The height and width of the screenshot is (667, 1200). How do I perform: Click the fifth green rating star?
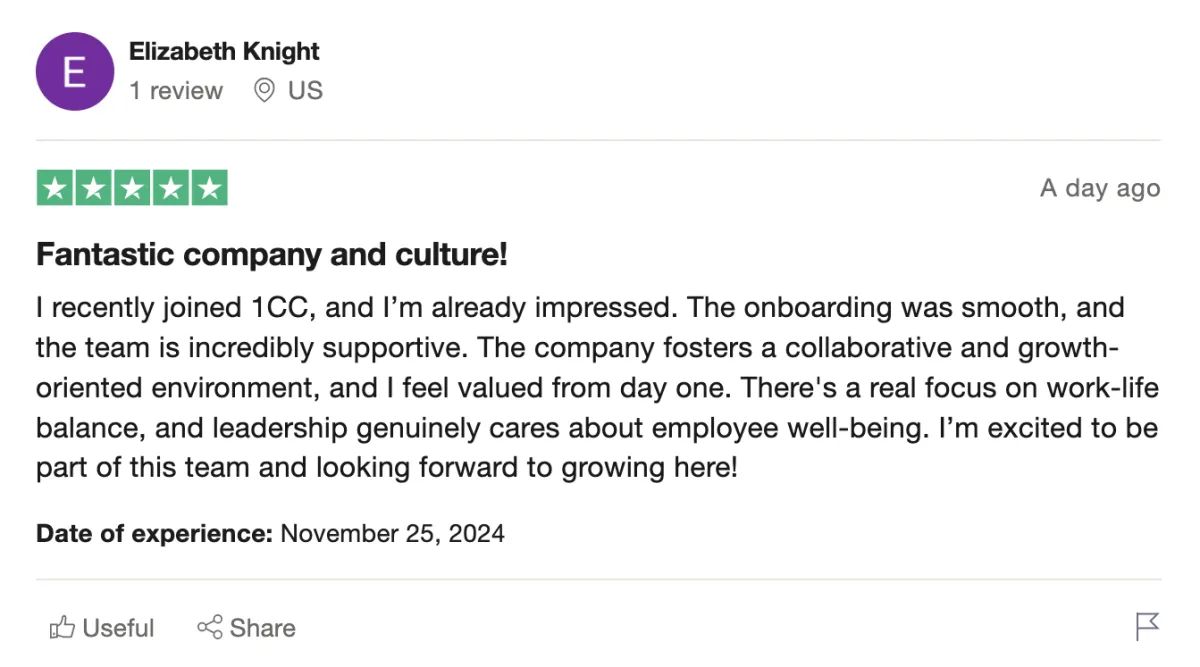point(209,188)
